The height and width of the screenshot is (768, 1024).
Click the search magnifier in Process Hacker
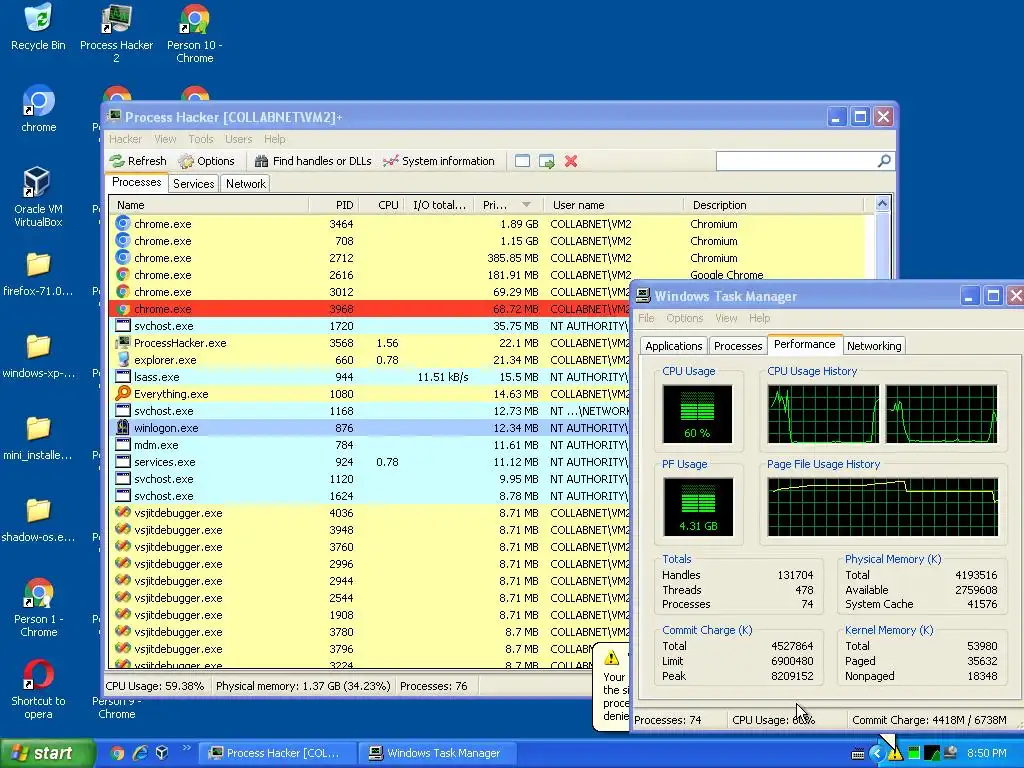point(884,161)
